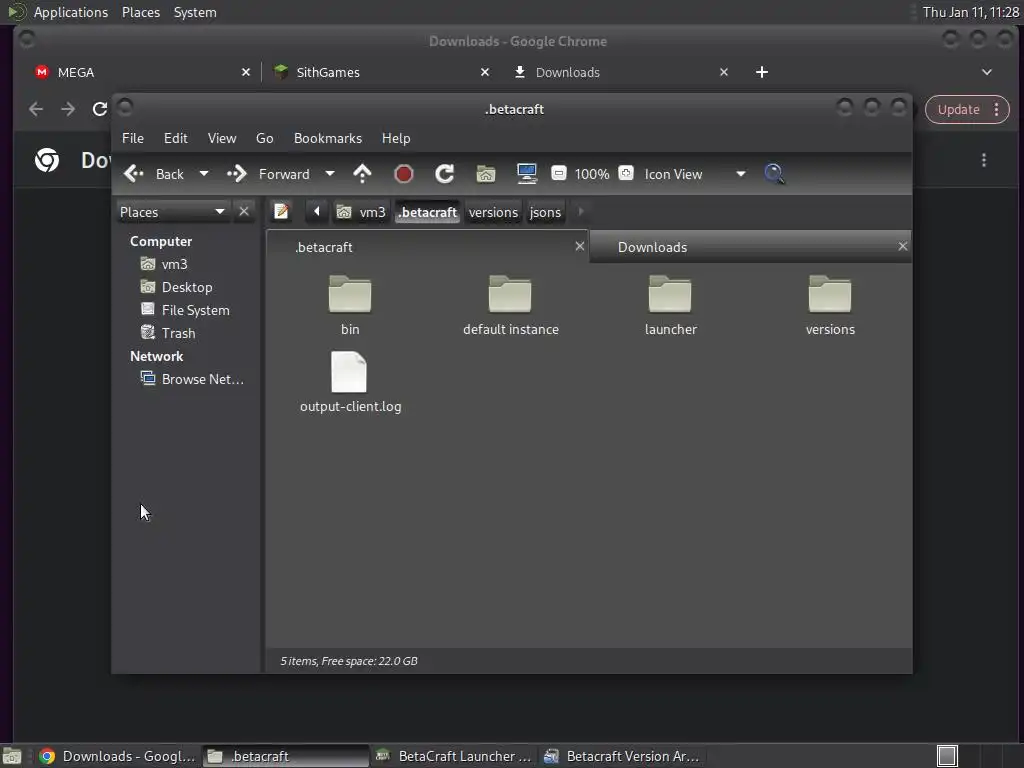Viewport: 1024px width, 768px height.
Task: Open the Help menu
Action: (396, 138)
